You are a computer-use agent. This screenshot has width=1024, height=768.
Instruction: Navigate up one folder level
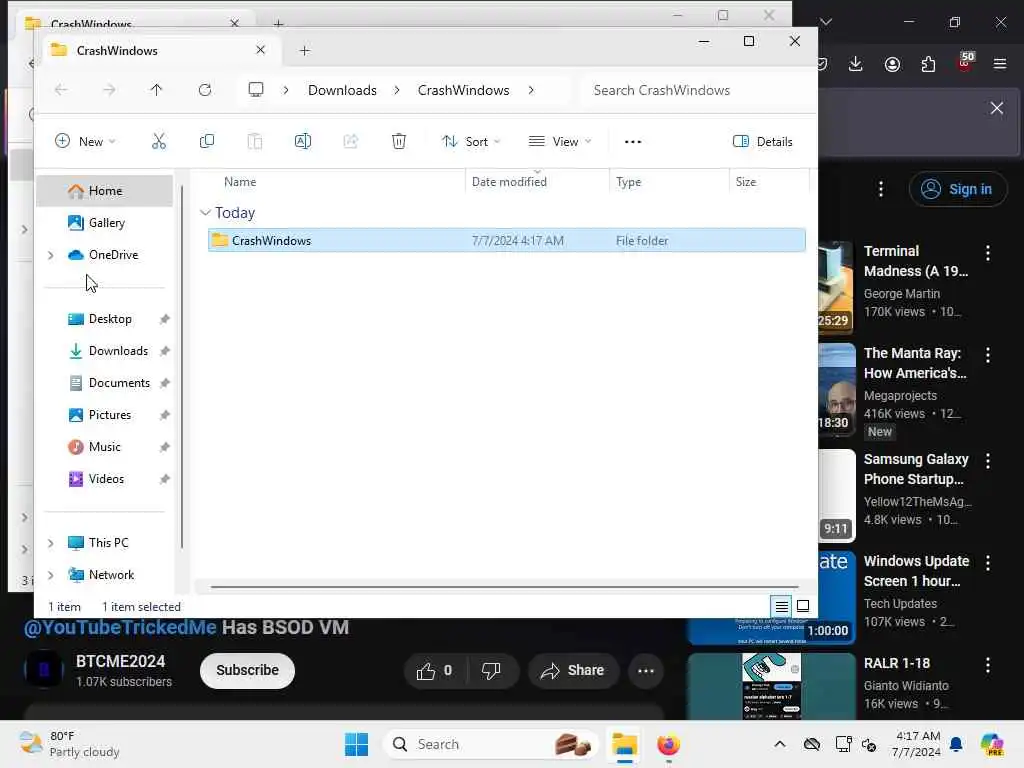point(156,90)
